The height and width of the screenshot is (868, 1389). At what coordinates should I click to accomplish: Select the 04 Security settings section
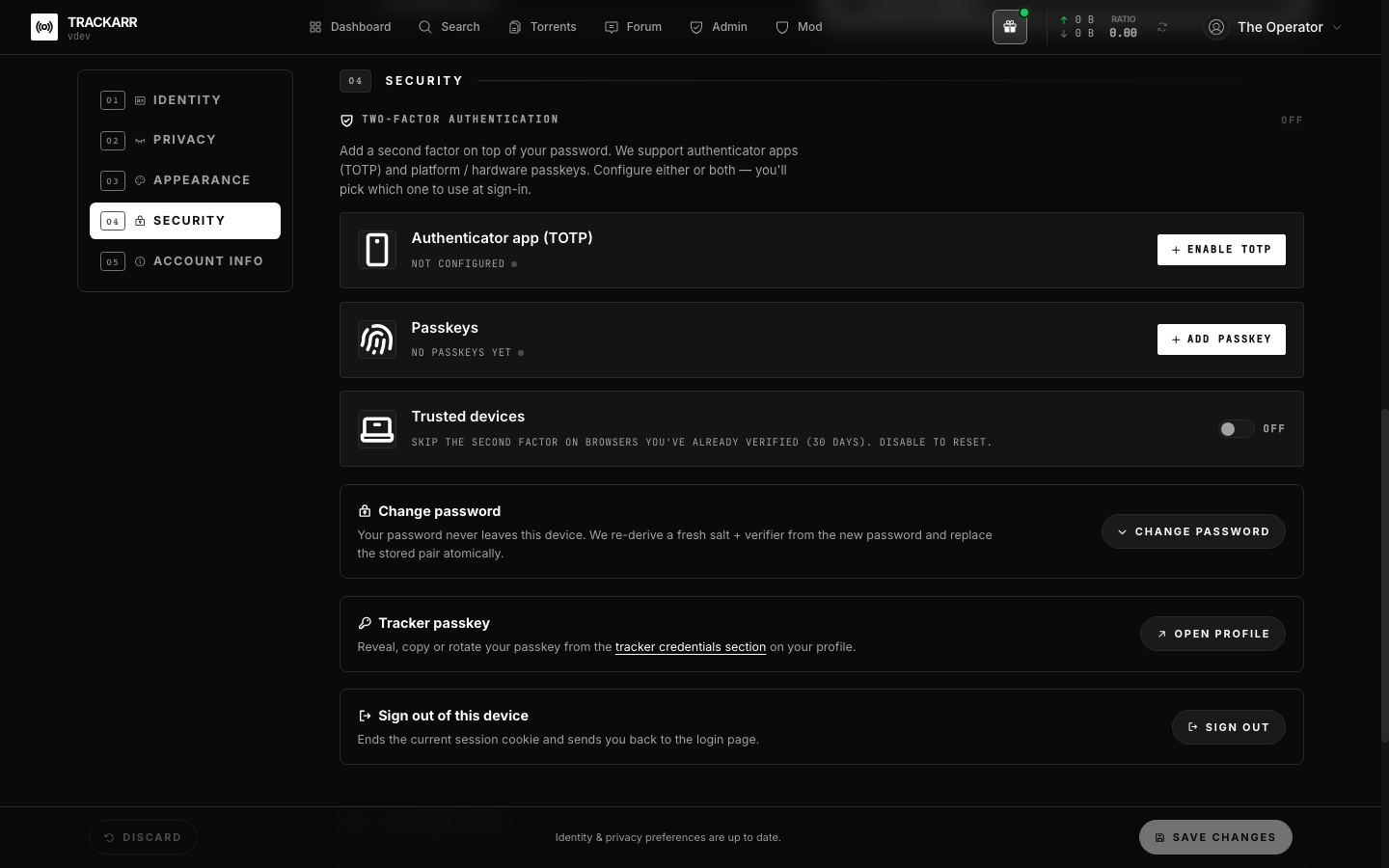pos(185,221)
